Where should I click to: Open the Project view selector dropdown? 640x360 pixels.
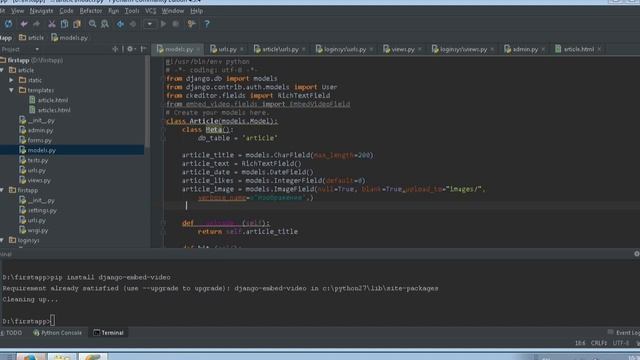[x=37, y=49]
